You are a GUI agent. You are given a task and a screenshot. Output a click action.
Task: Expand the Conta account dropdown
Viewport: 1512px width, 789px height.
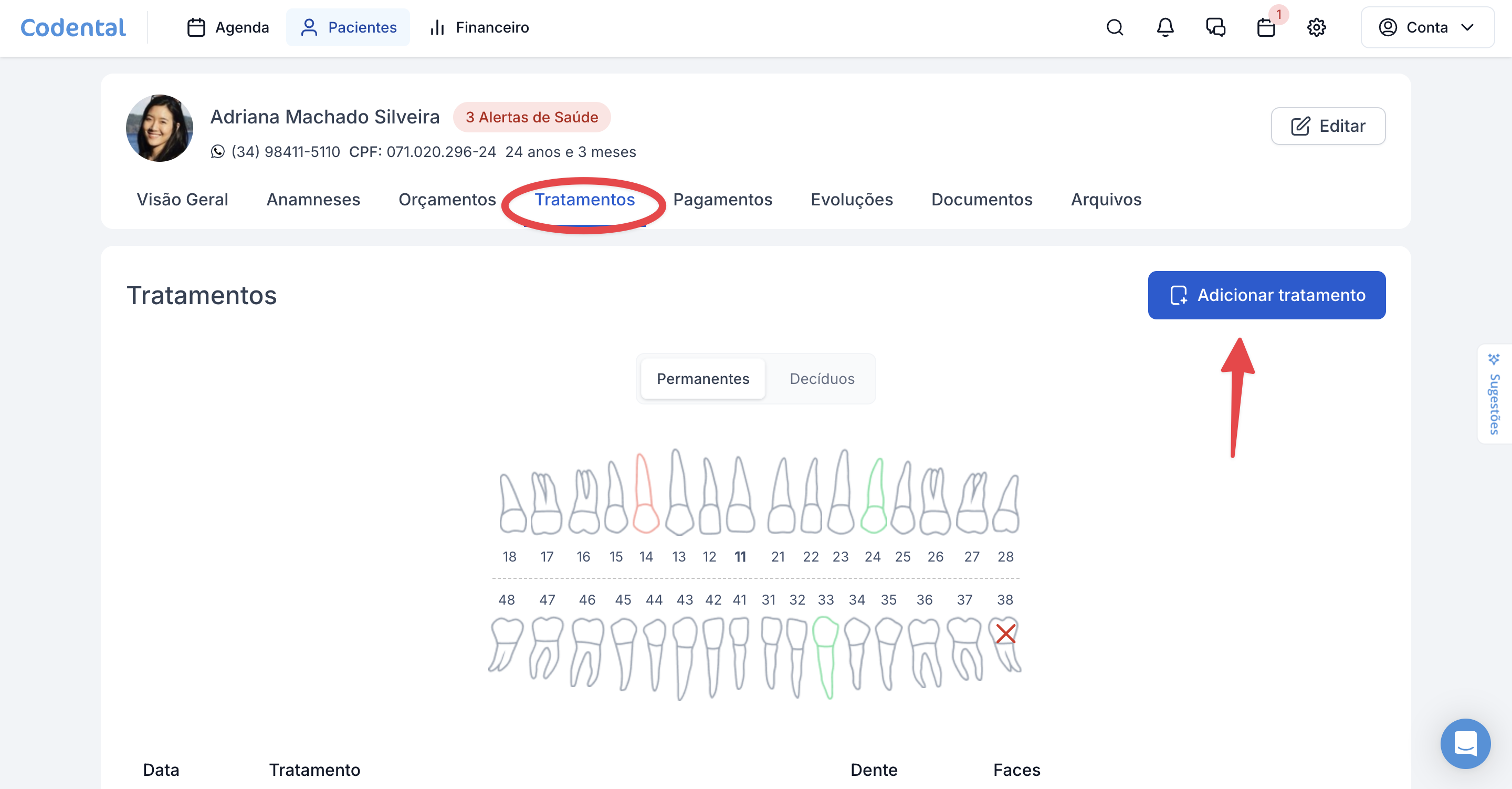tap(1427, 28)
